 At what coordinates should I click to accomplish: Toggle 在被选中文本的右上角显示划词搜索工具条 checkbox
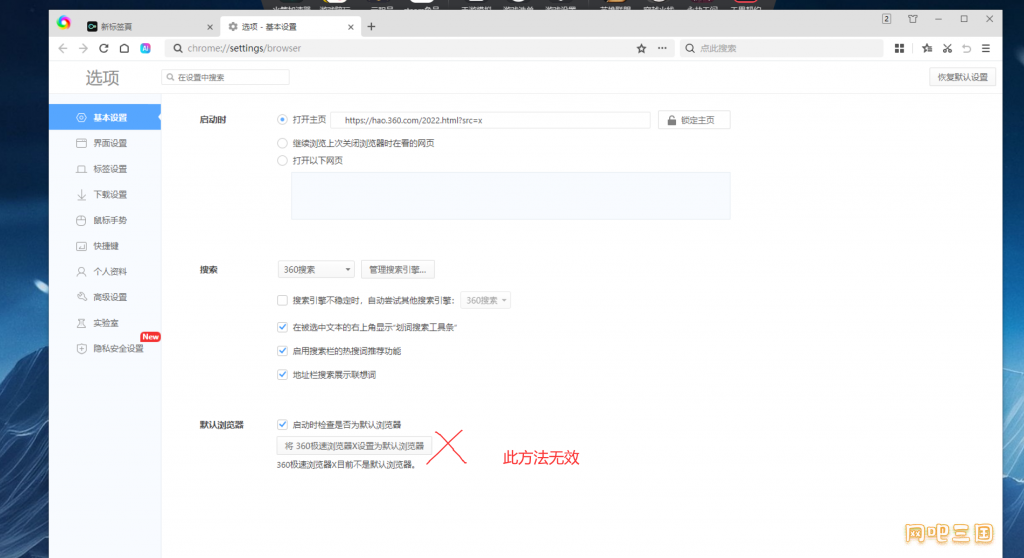click(282, 327)
